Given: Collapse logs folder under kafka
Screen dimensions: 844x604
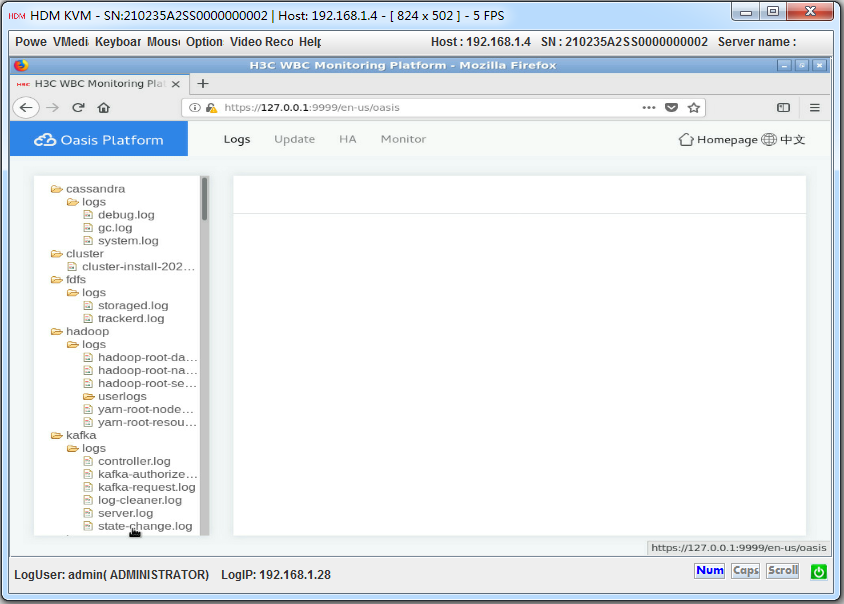Looking at the screenshot, I should coord(73,448).
